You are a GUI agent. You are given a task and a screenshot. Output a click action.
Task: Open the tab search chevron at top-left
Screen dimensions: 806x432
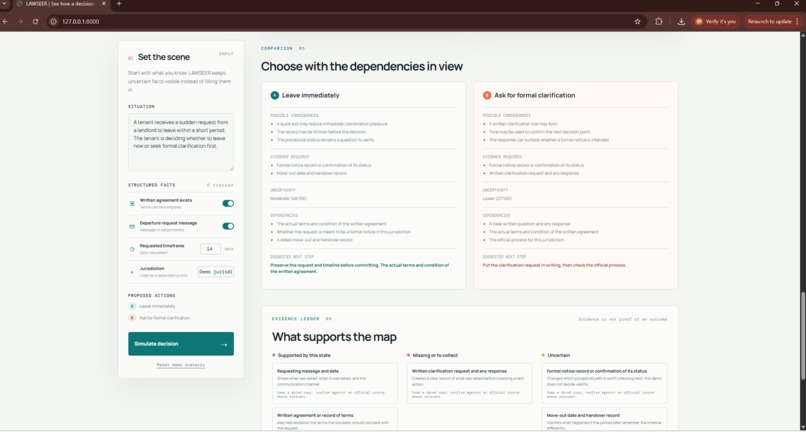(5, 4)
